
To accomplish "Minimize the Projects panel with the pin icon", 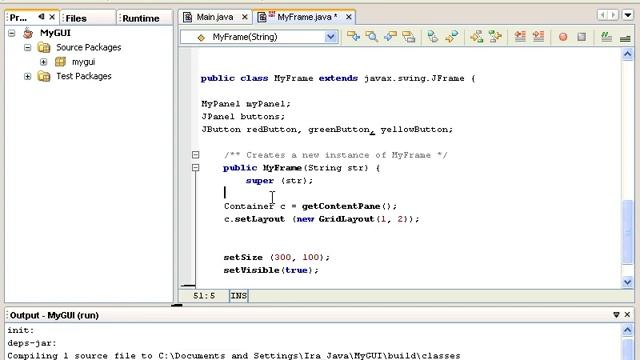I will click(x=42, y=17).
